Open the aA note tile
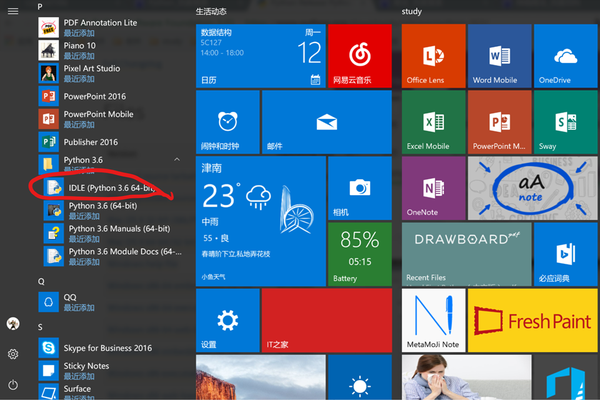Viewport: 600px width, 400px height. (x=533, y=188)
